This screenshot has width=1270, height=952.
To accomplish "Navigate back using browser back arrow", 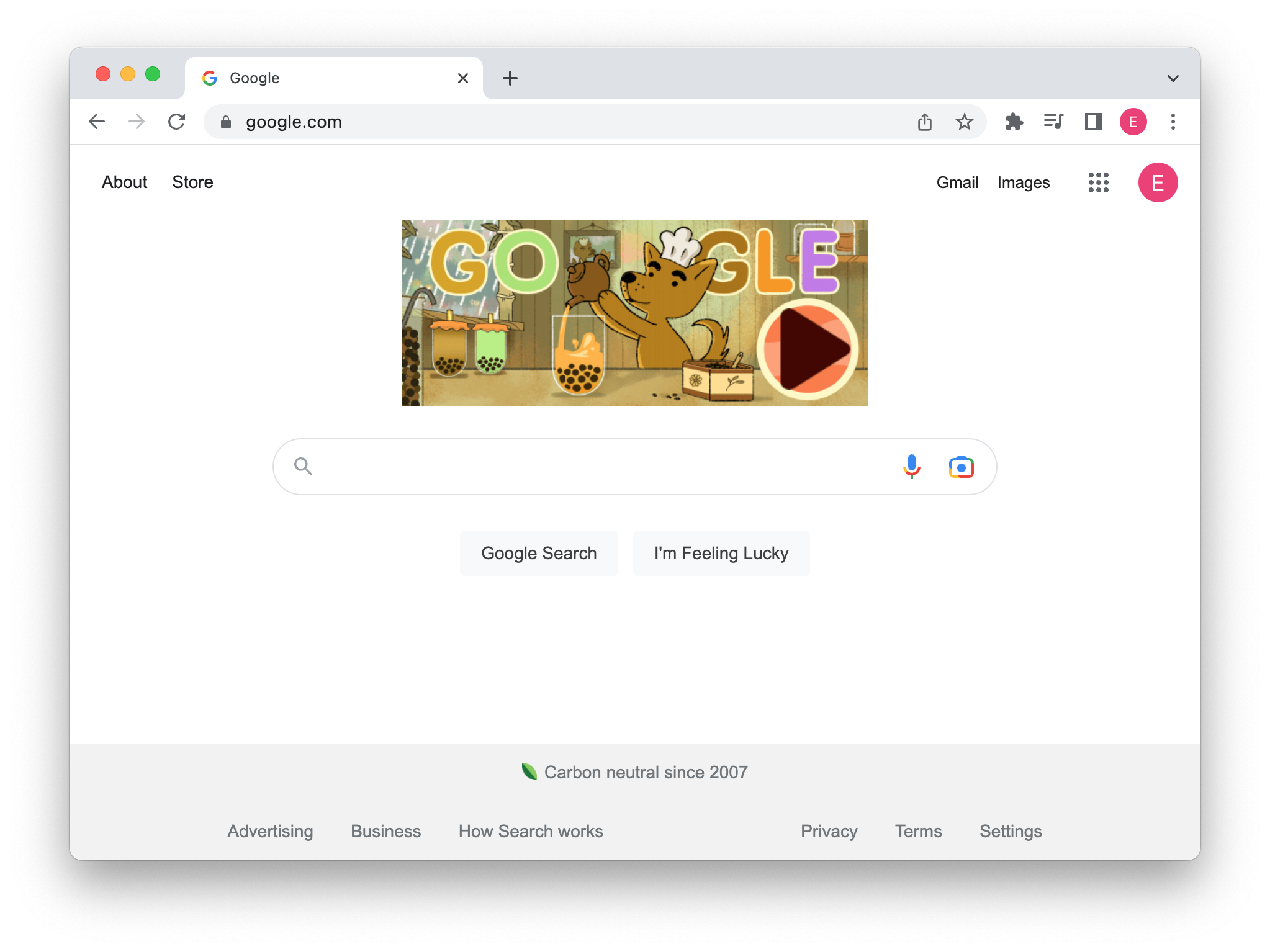I will click(x=95, y=122).
